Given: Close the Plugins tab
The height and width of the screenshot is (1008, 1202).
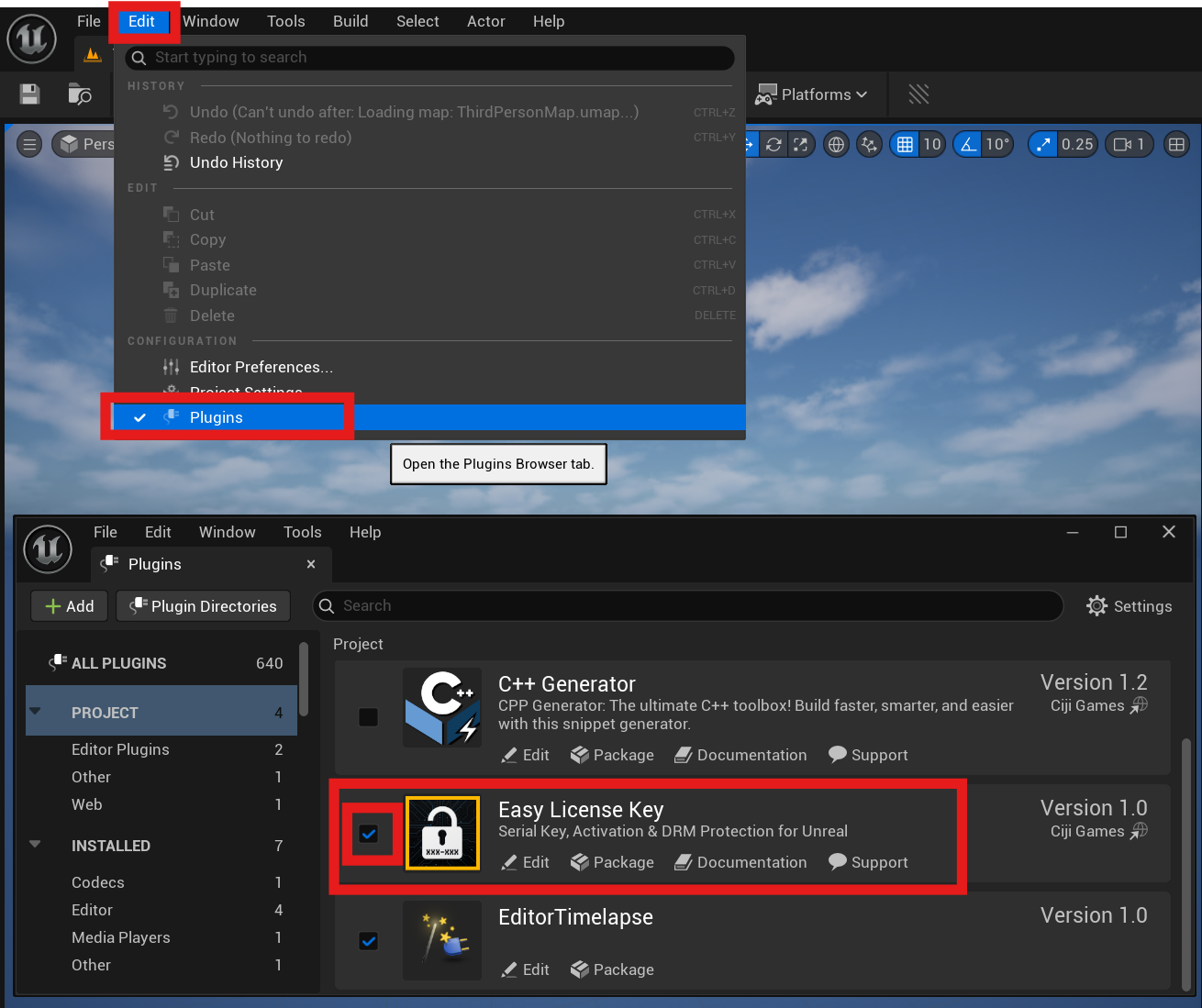Looking at the screenshot, I should pos(311,564).
